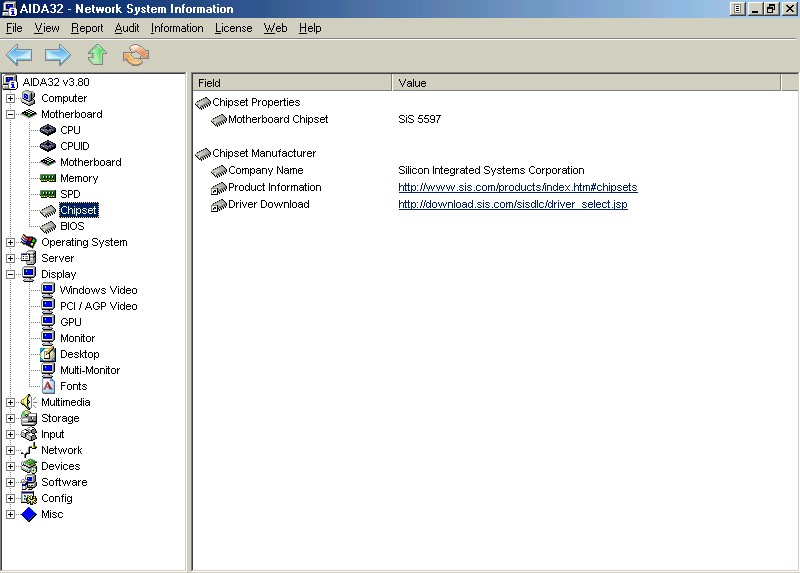Click the SiS 5597 value
Viewport: 800px width, 573px height.
[x=419, y=119]
